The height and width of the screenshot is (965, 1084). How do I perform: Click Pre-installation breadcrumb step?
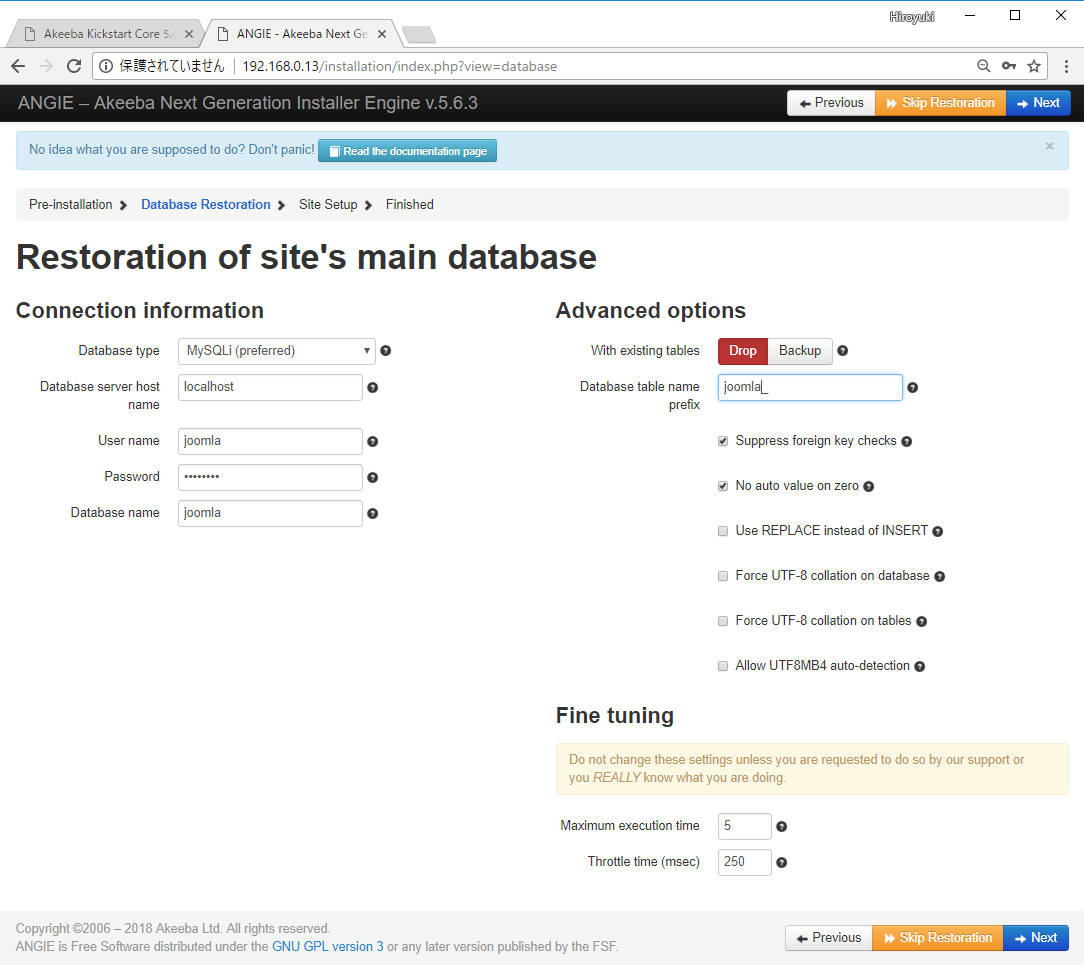71,205
